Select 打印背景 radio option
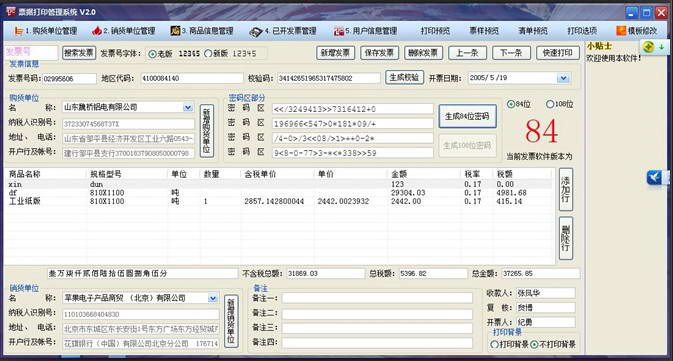This screenshot has height=361, width=673. tap(494, 344)
